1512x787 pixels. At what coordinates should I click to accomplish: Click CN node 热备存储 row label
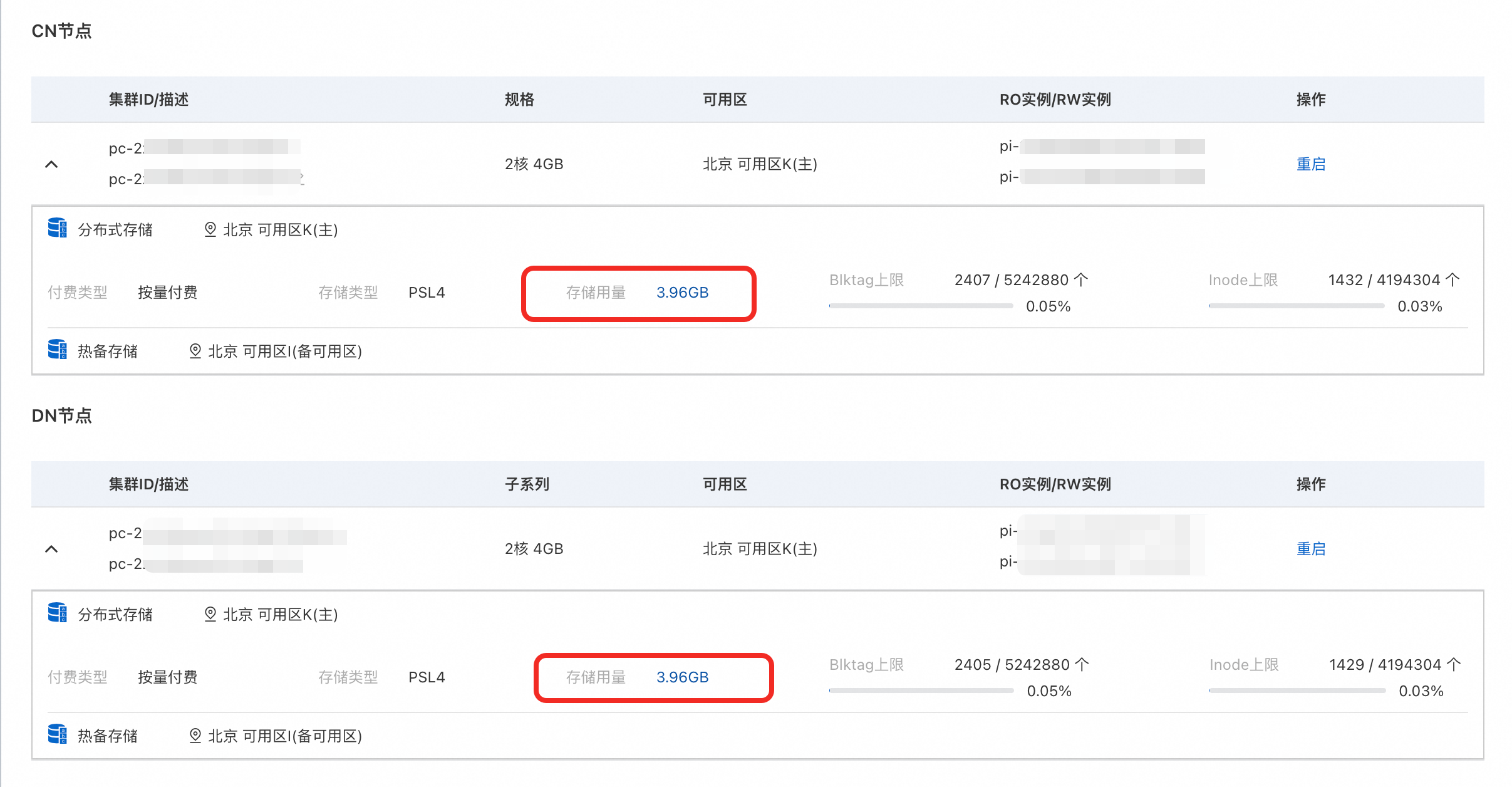click(x=108, y=352)
